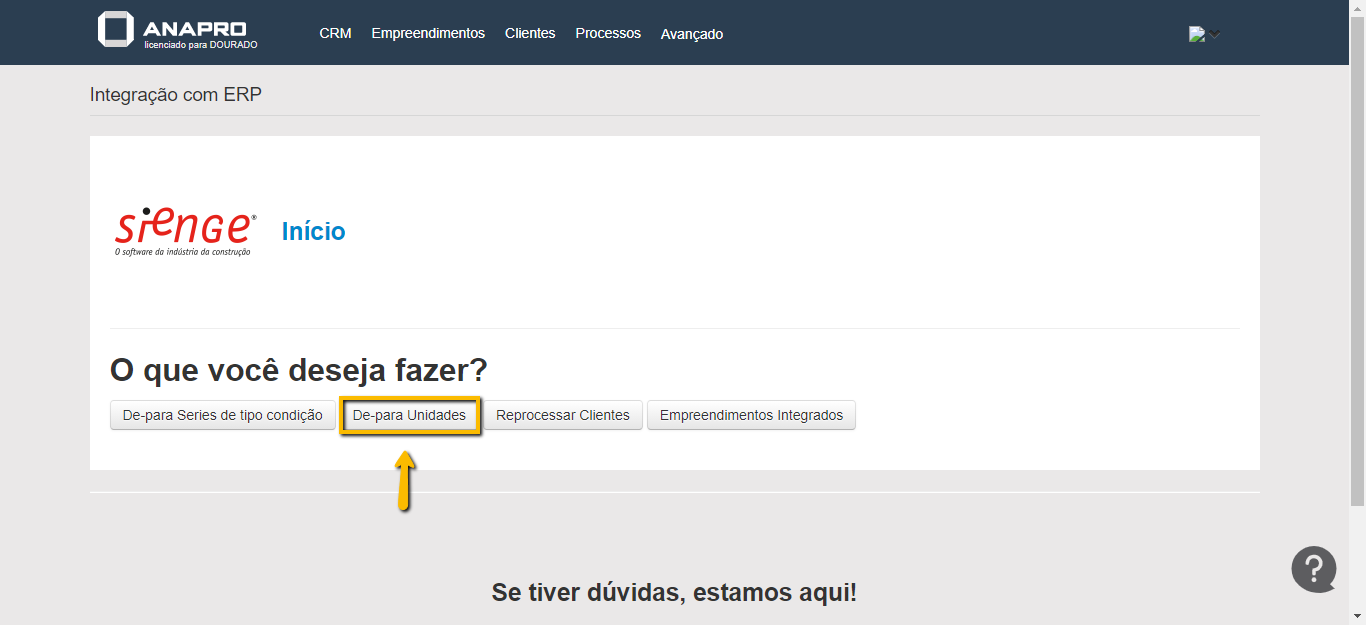Image resolution: width=1366 pixels, height=625 pixels.
Task: Click the 'Se tiver dúvidas, estamos aqui!' heading
Action: pos(674,592)
